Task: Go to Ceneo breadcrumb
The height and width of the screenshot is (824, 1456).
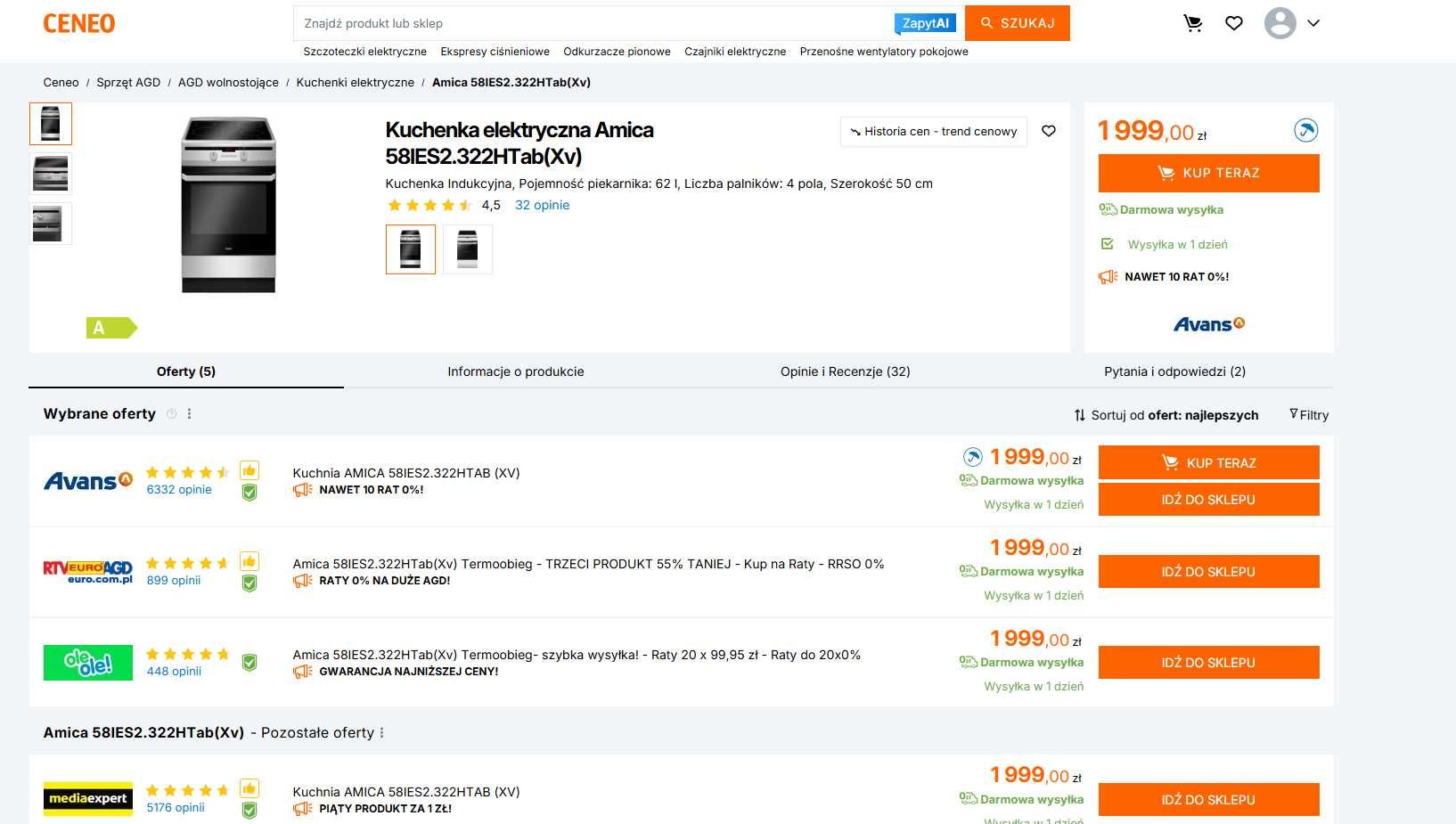Action: click(61, 82)
